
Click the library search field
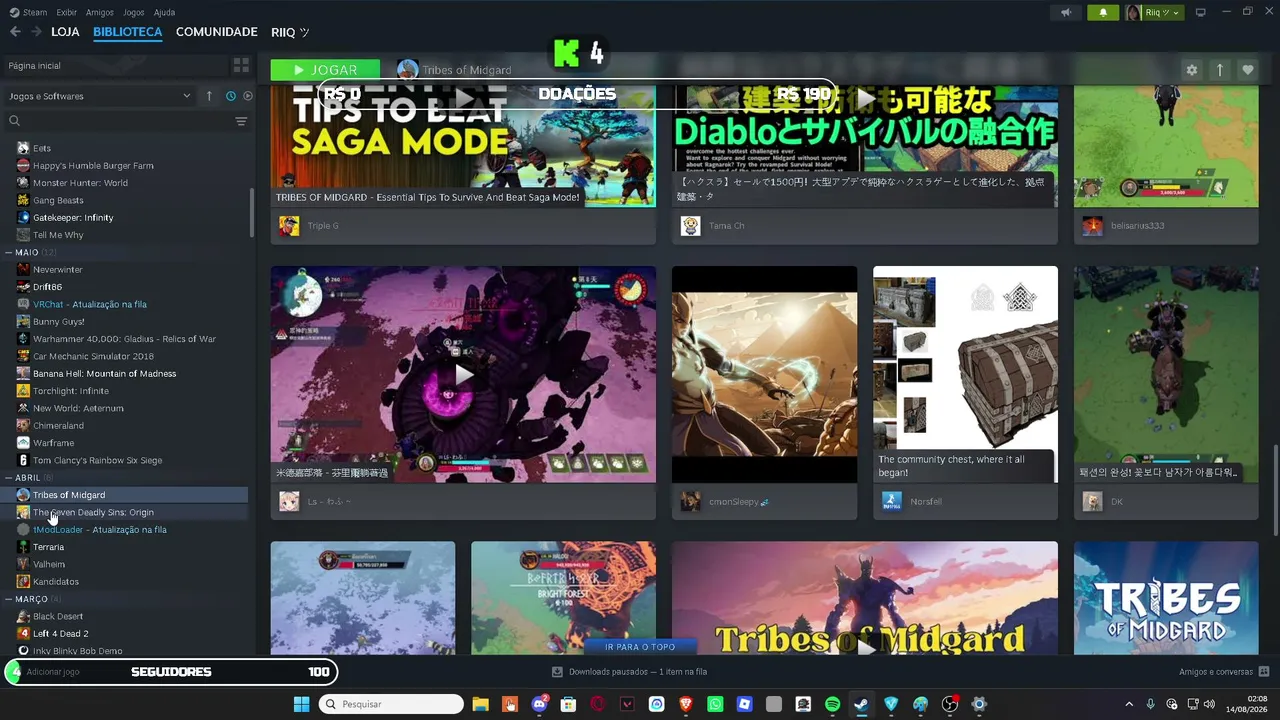pos(118,121)
